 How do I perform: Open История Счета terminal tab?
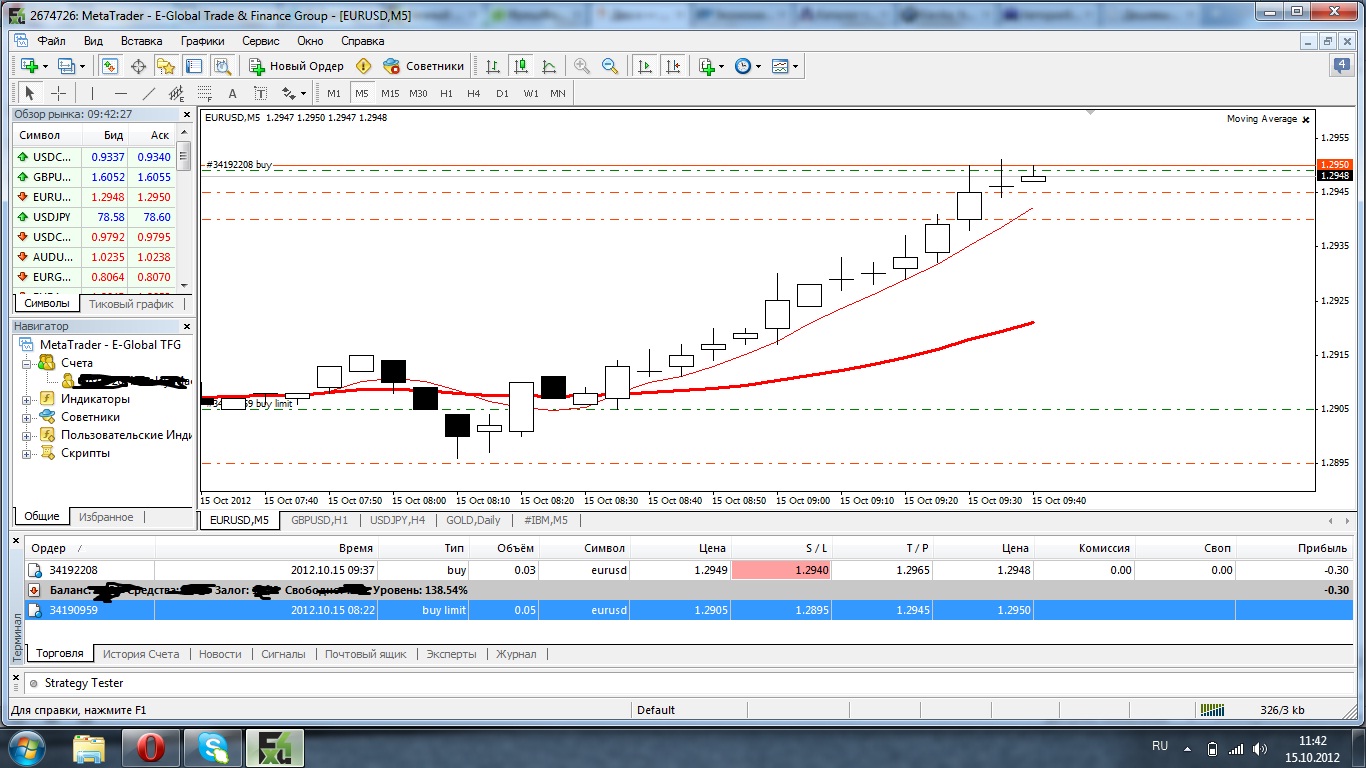tap(141, 654)
